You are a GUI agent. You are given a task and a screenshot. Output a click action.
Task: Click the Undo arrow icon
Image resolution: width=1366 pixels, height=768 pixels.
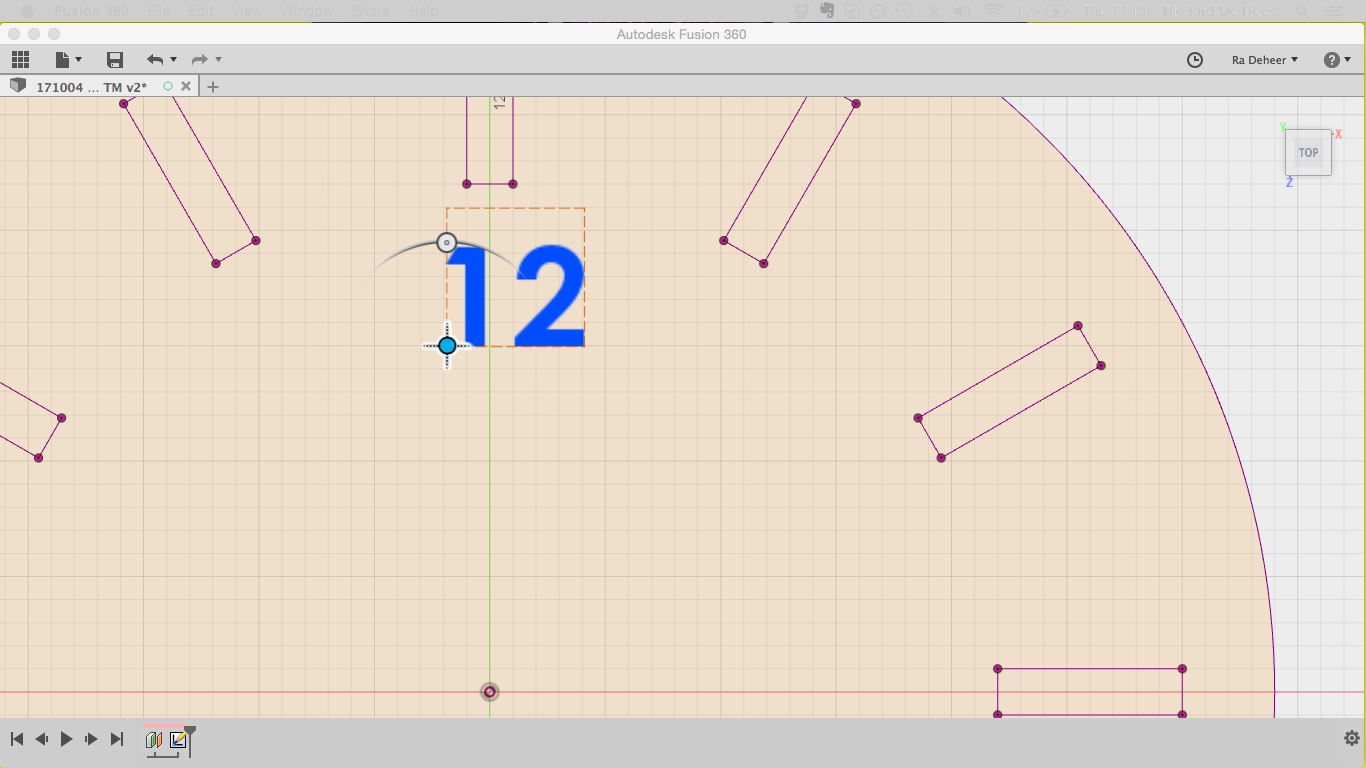155,59
